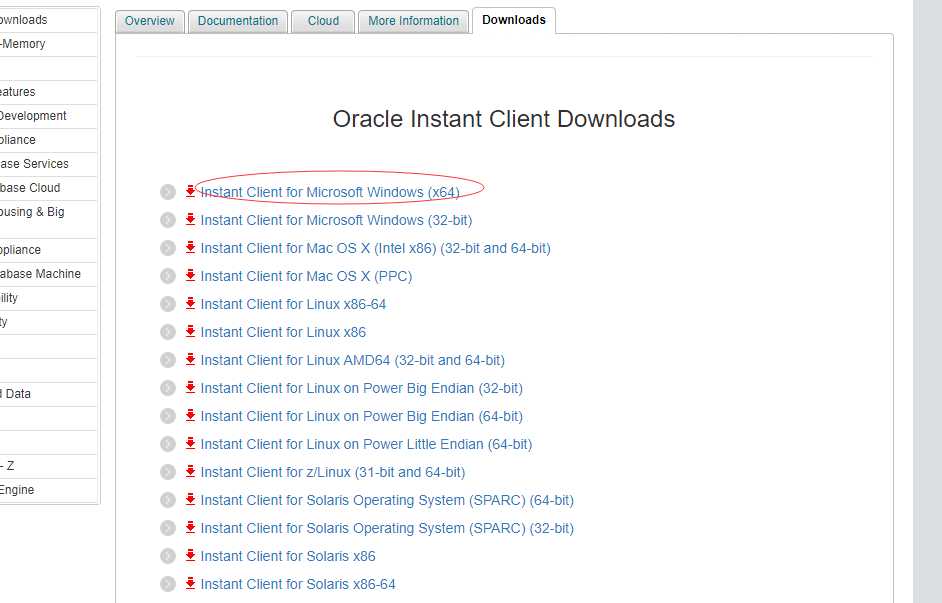942x603 pixels.
Task: Click gray bullet beside Solaris x86-64 entry
Action: tap(168, 584)
